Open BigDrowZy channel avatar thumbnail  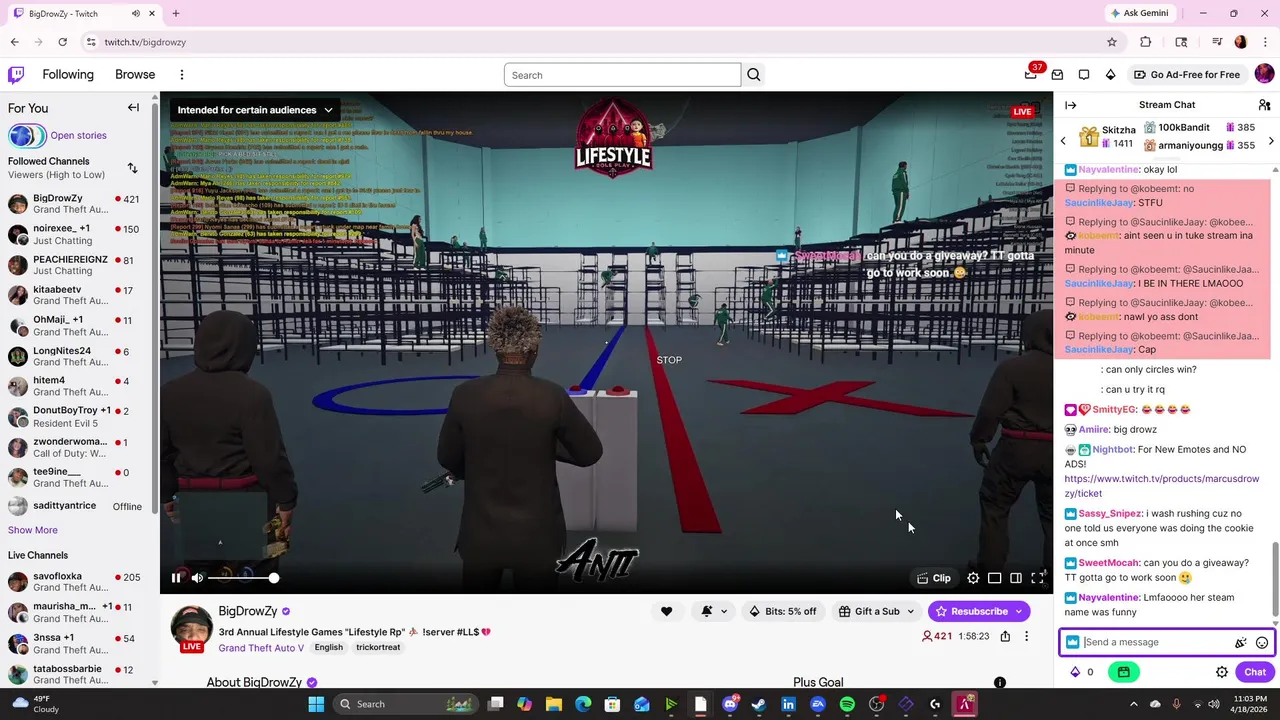tap(191, 628)
